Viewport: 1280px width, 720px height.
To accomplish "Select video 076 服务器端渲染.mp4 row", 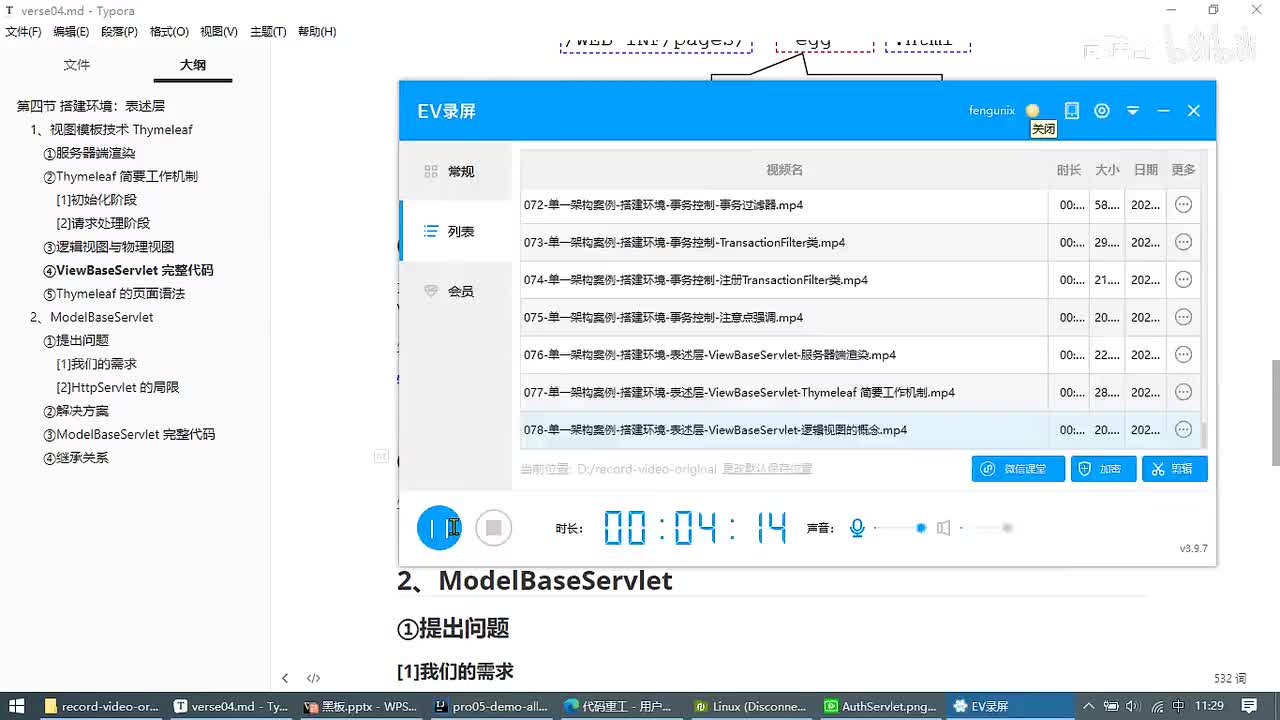I will point(860,355).
